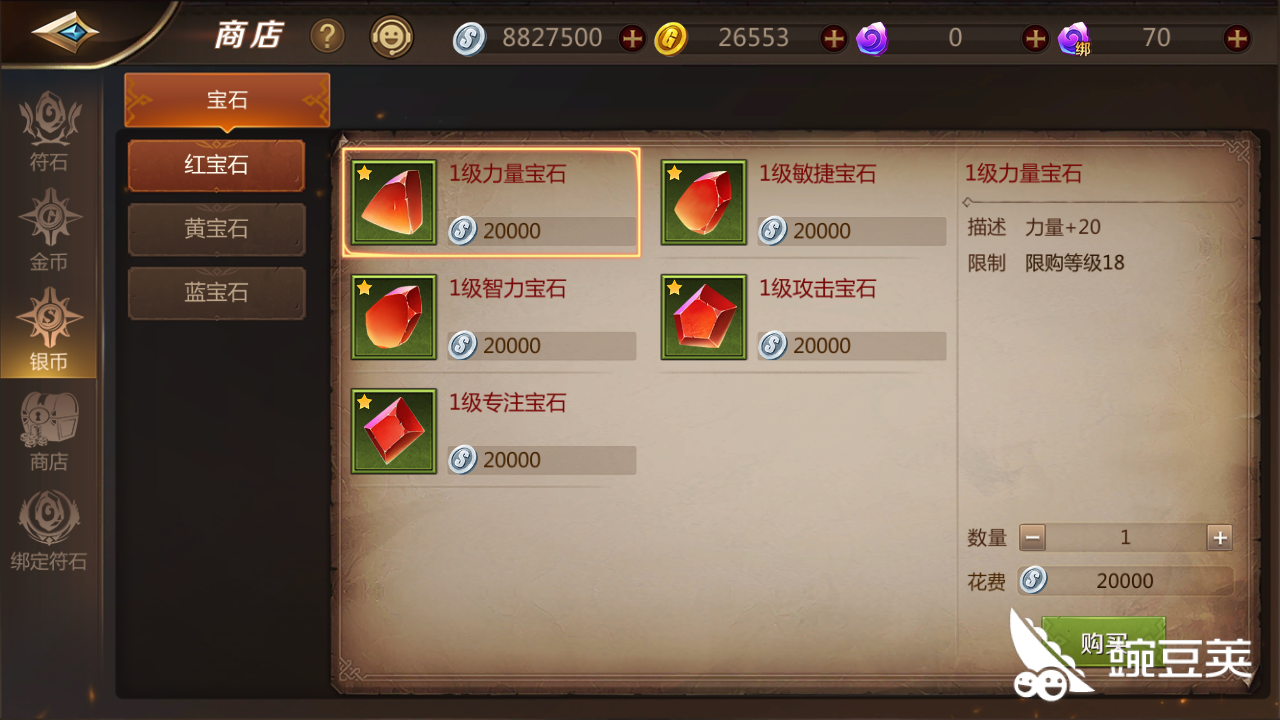
Task: Increase quantity with plus button
Action: [1219, 538]
